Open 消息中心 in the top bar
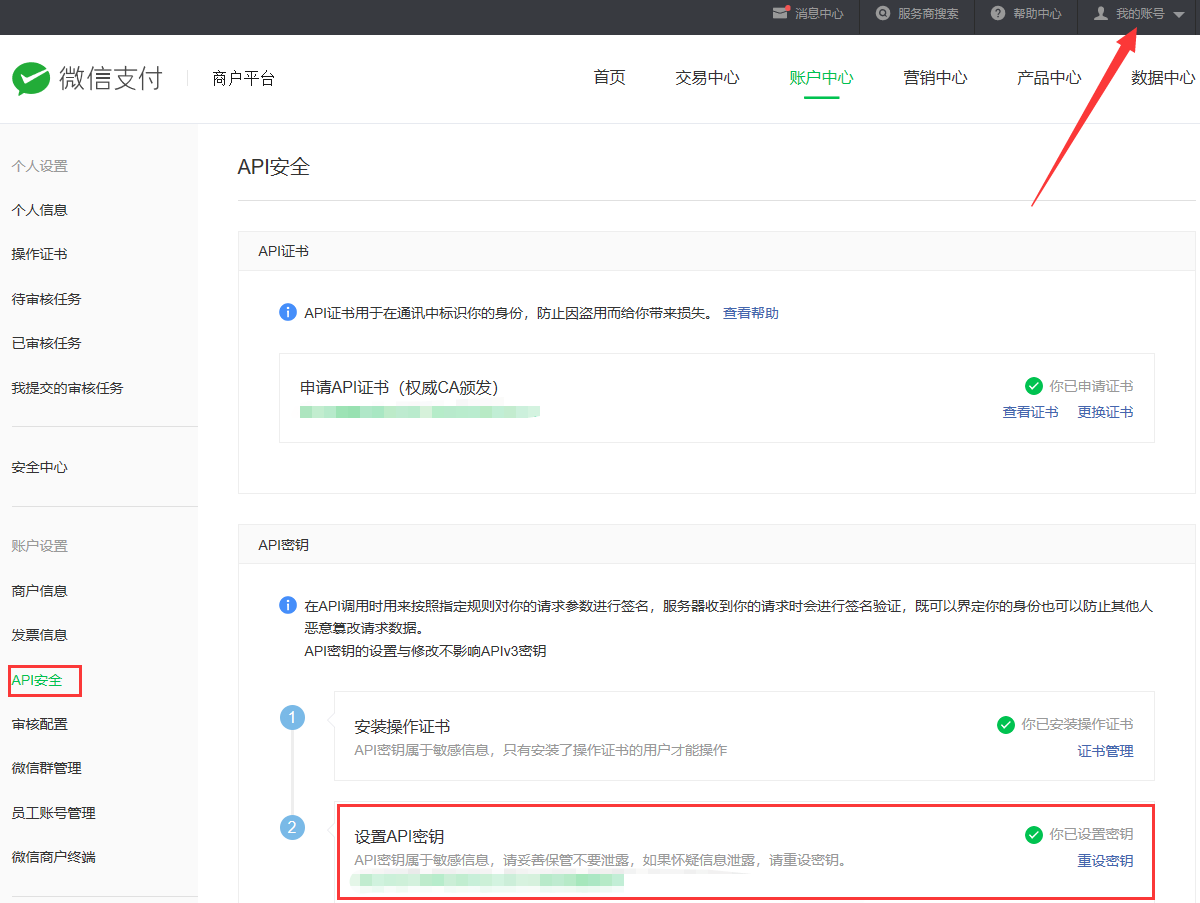 pos(819,14)
